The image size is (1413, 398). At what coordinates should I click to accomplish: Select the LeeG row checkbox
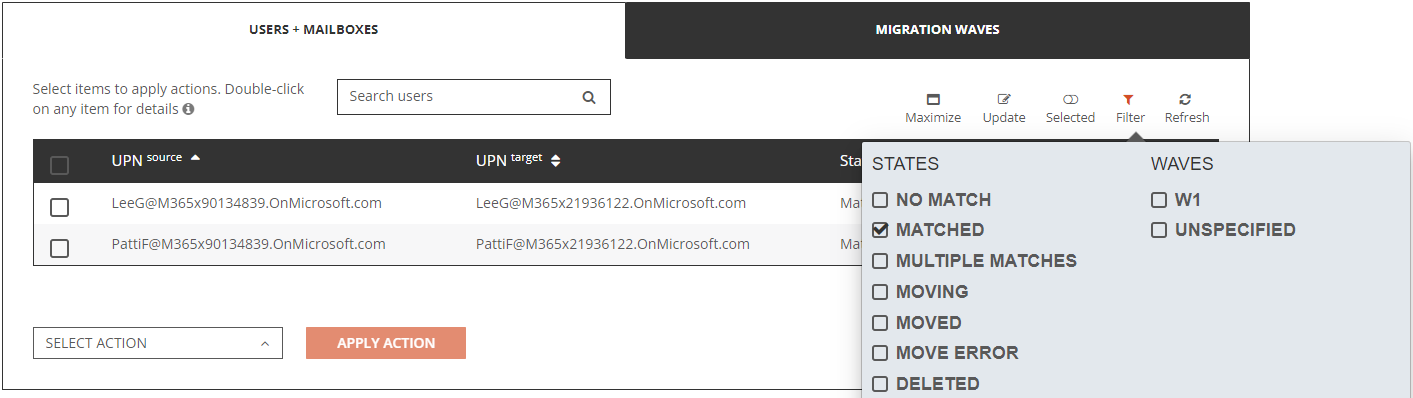59,207
